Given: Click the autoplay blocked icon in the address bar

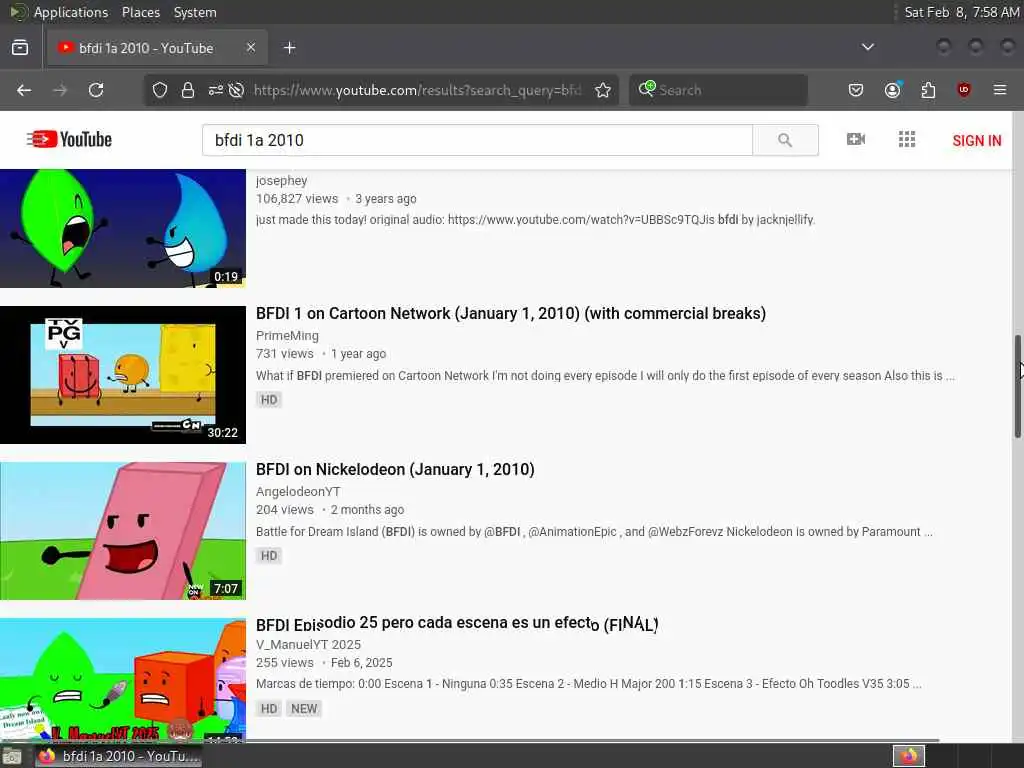Looking at the screenshot, I should (236, 90).
